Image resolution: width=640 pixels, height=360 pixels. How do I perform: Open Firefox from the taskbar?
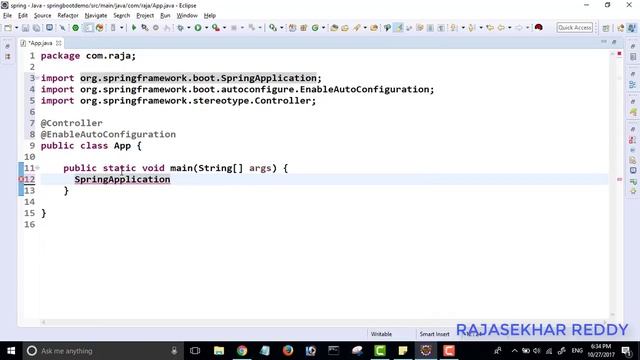[288, 351]
